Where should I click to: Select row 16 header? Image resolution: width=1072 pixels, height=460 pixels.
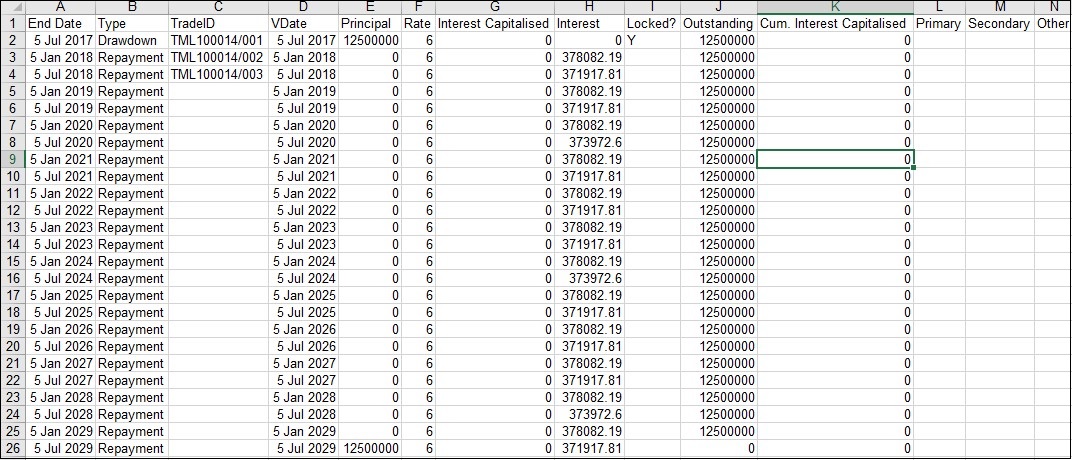click(12, 278)
